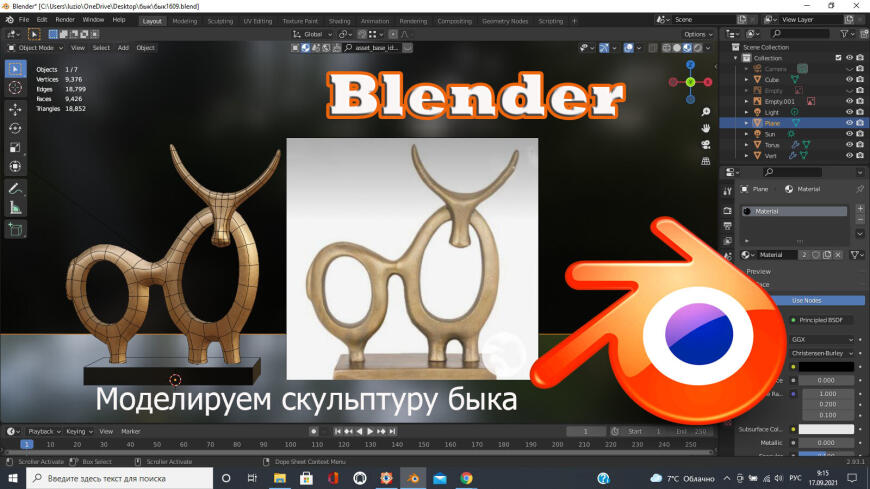The image size is (870, 489).
Task: Unlink the material with X icon
Action: coord(838,255)
